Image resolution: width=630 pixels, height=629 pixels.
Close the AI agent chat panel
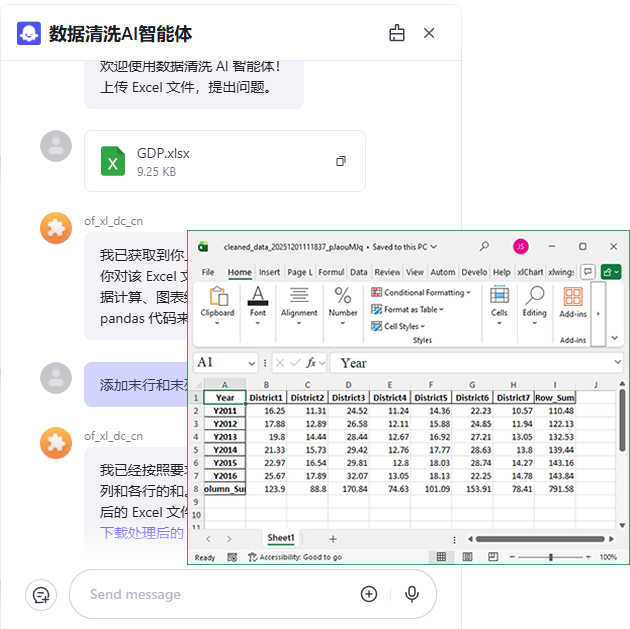[x=429, y=33]
